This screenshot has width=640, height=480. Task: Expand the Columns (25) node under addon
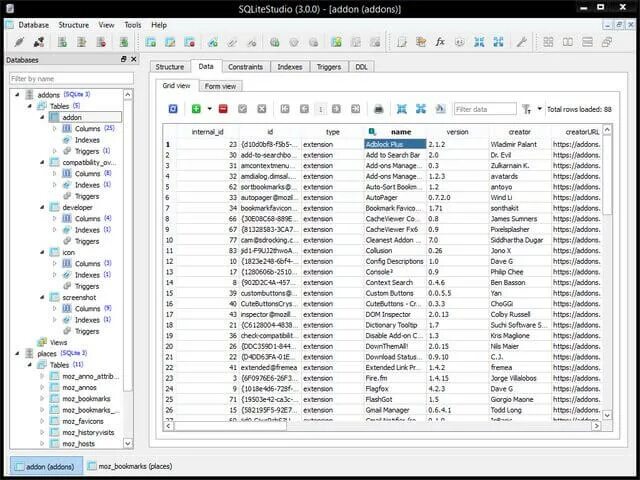pos(55,129)
